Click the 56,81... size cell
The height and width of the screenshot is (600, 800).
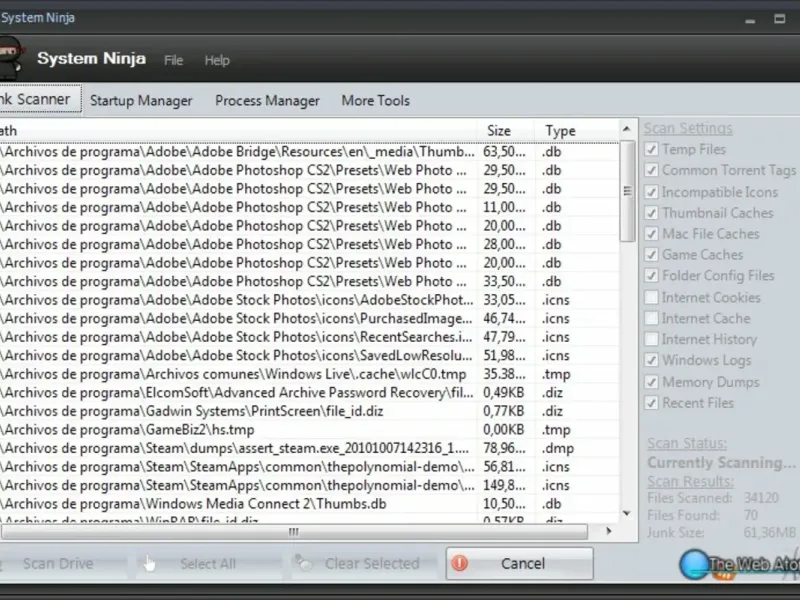point(504,467)
